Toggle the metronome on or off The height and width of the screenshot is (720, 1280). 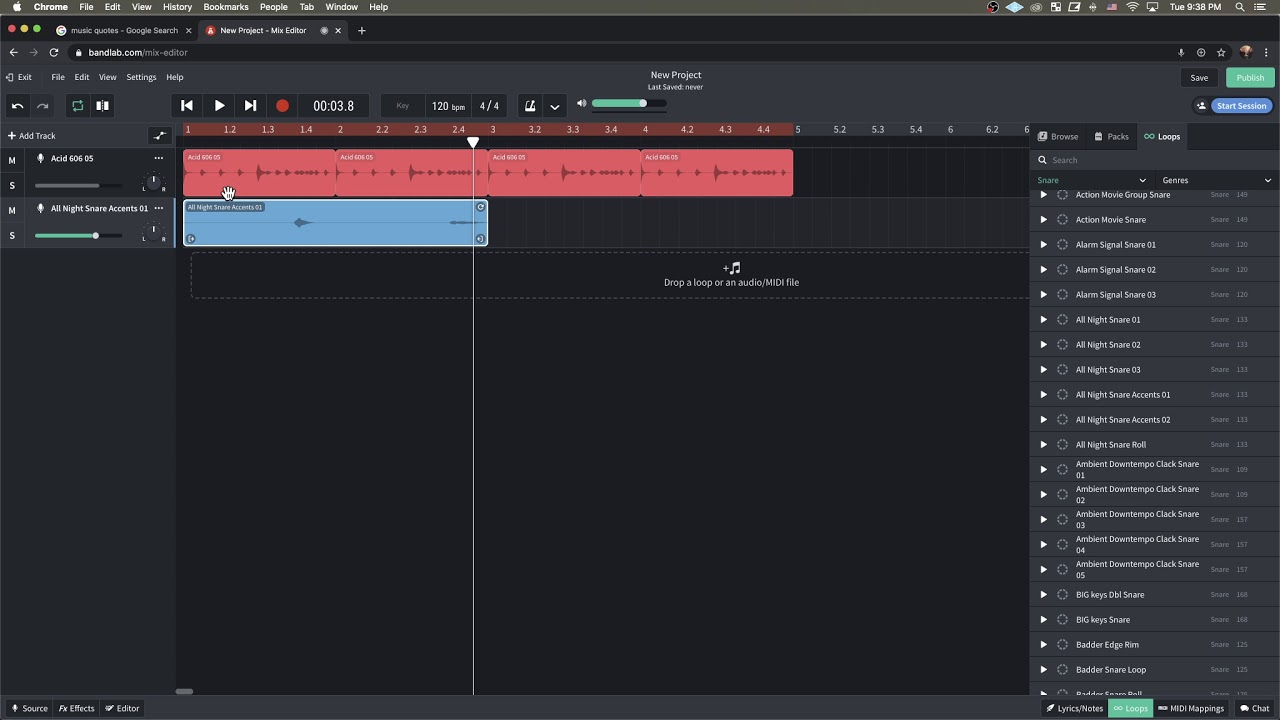[x=530, y=106]
